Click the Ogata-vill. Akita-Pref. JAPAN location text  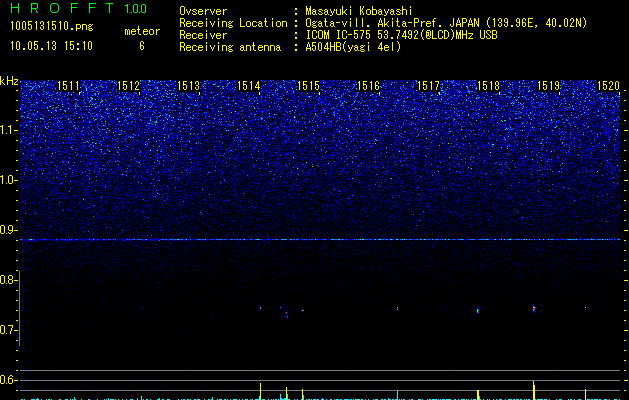446,23
